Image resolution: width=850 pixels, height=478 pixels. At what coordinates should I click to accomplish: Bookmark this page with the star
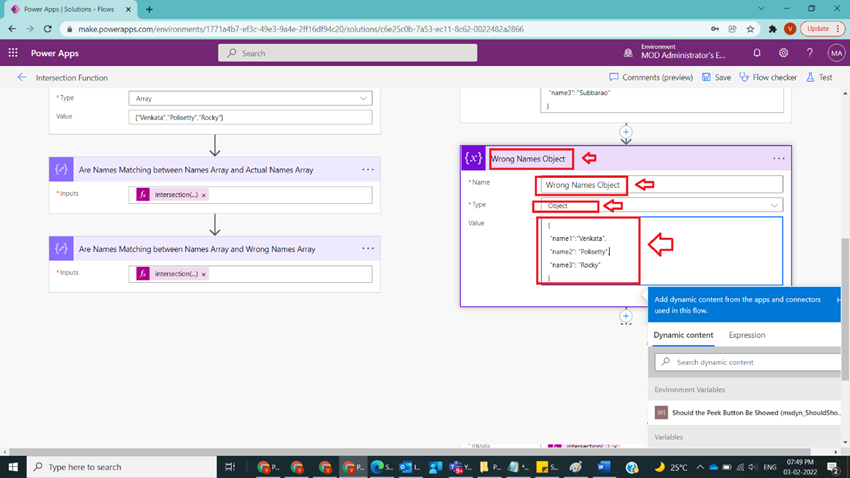(x=750, y=29)
